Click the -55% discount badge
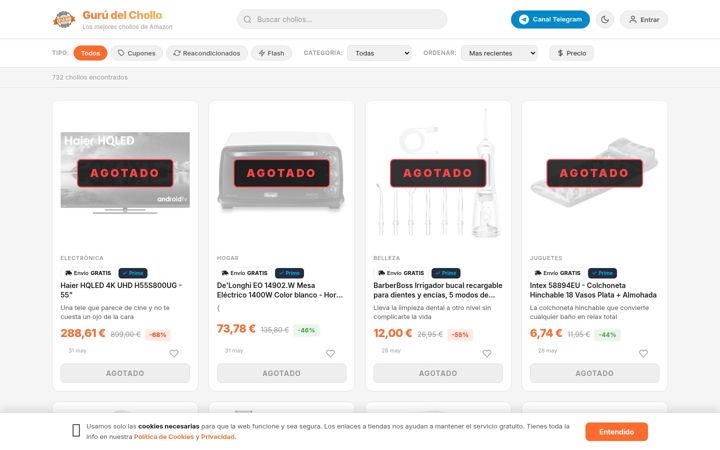 click(460, 335)
